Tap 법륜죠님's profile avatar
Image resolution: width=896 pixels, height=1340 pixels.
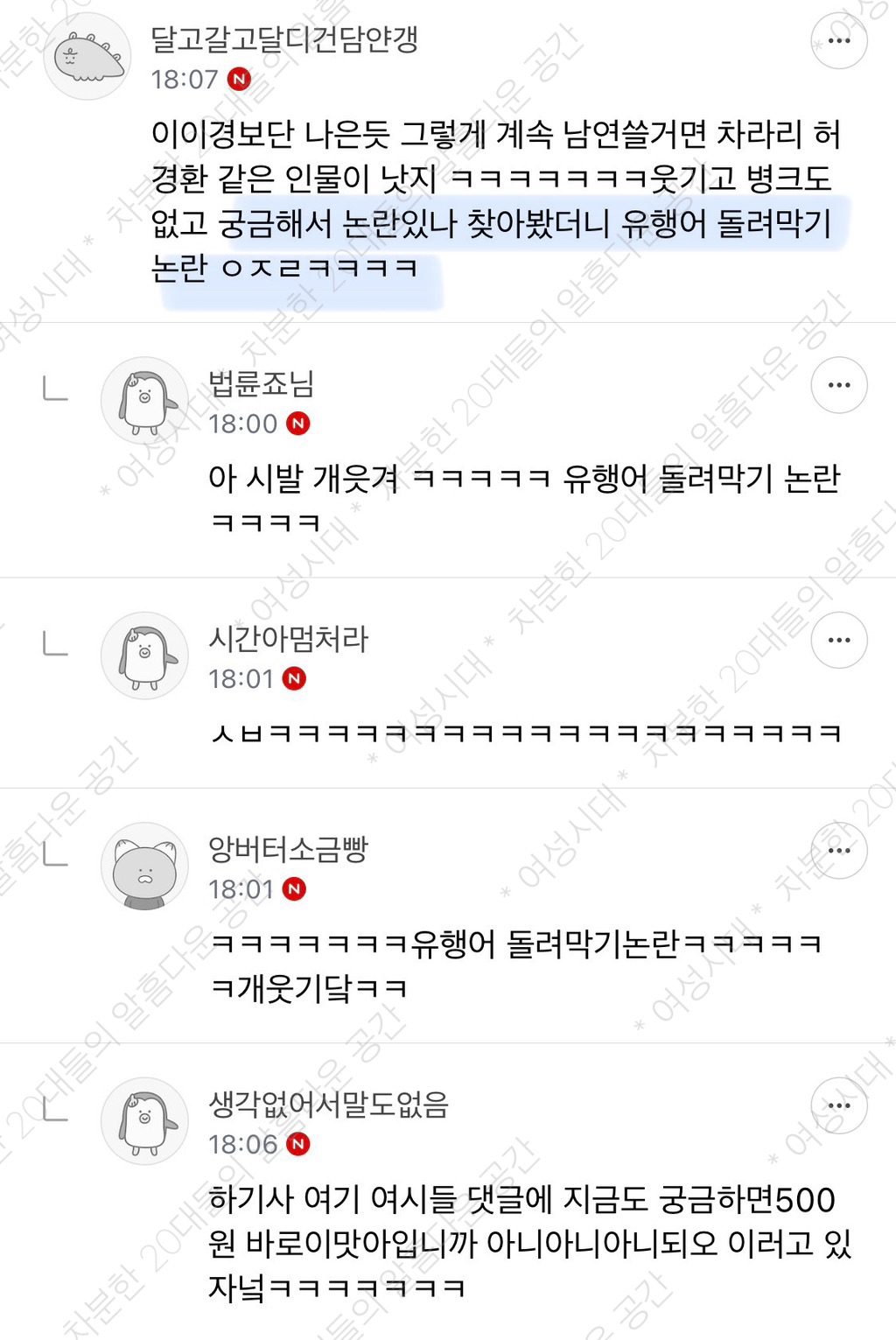click(144, 401)
